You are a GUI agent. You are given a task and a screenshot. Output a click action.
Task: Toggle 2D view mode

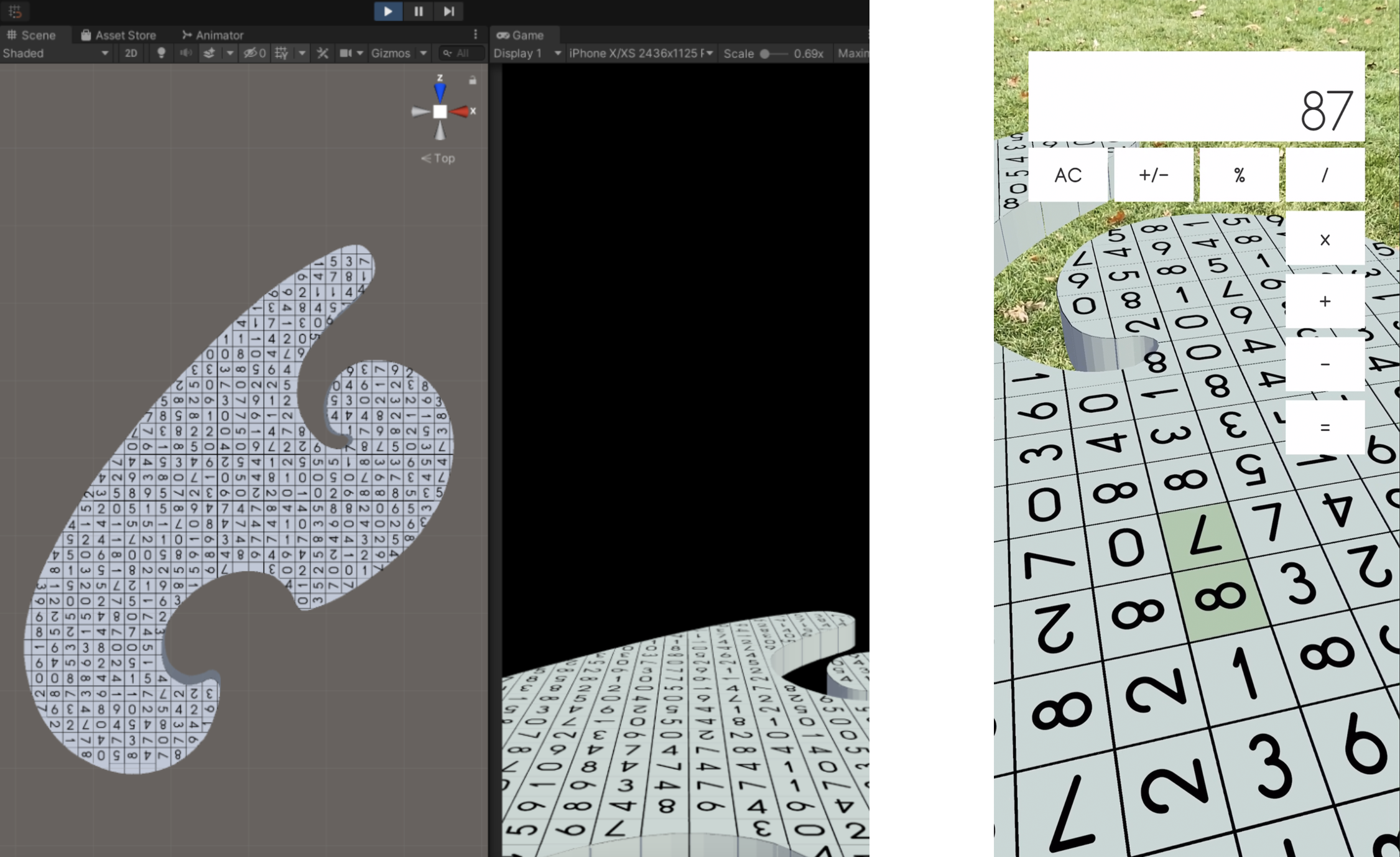coord(131,53)
